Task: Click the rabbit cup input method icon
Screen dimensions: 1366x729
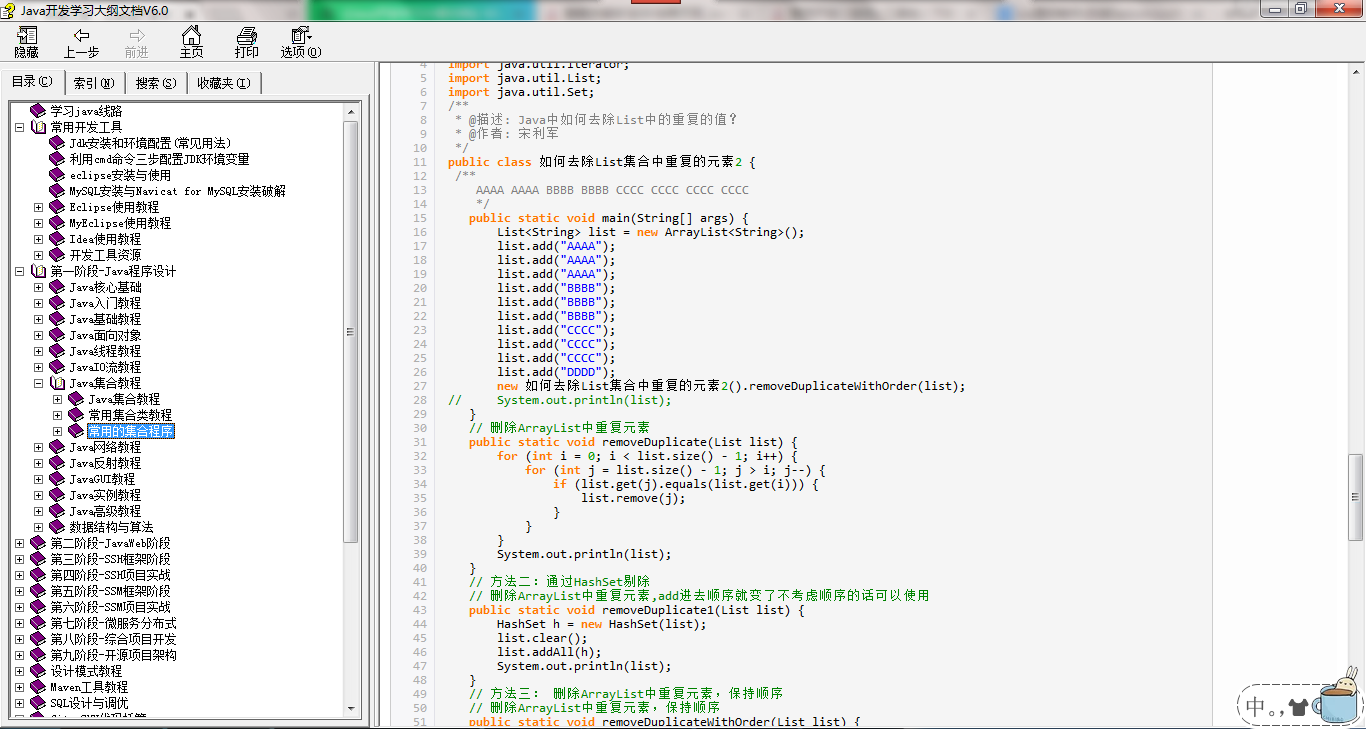Action: tap(1338, 697)
